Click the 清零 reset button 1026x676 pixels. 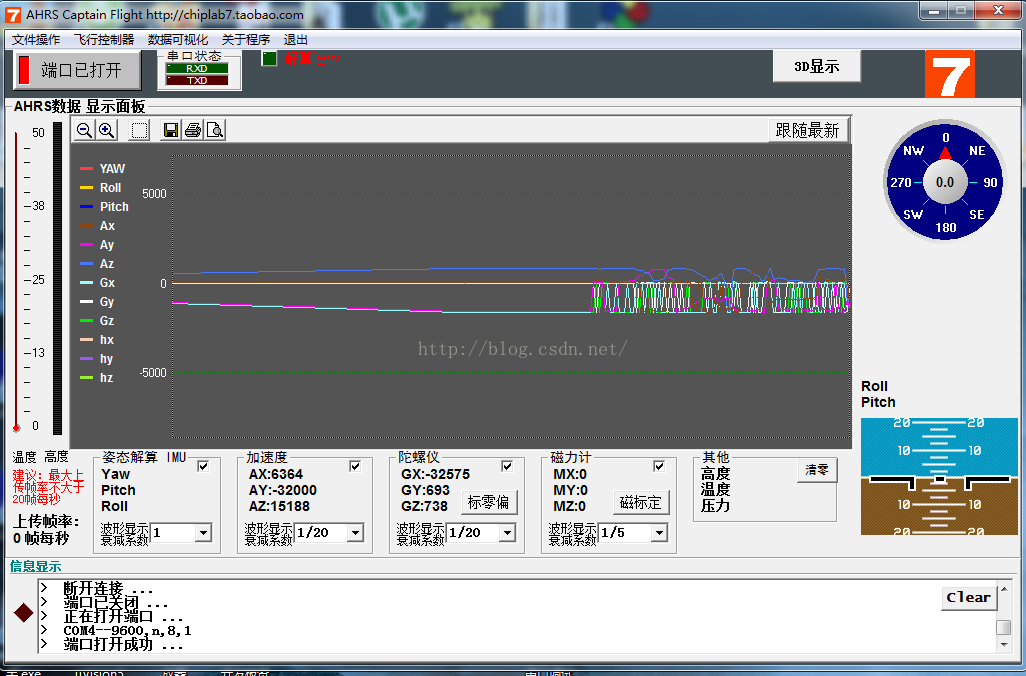pyautogui.click(x=817, y=470)
